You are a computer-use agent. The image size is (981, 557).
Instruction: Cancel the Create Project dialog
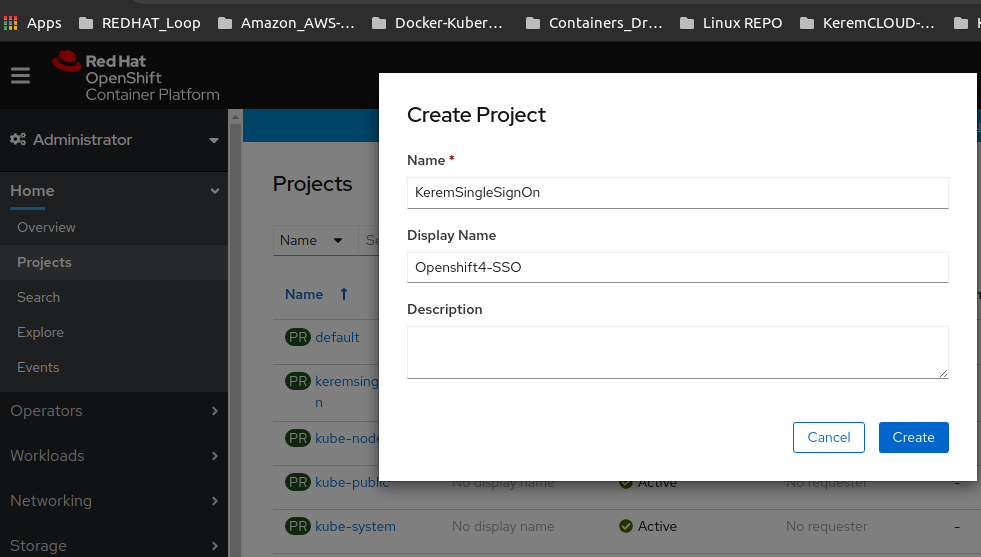(829, 437)
